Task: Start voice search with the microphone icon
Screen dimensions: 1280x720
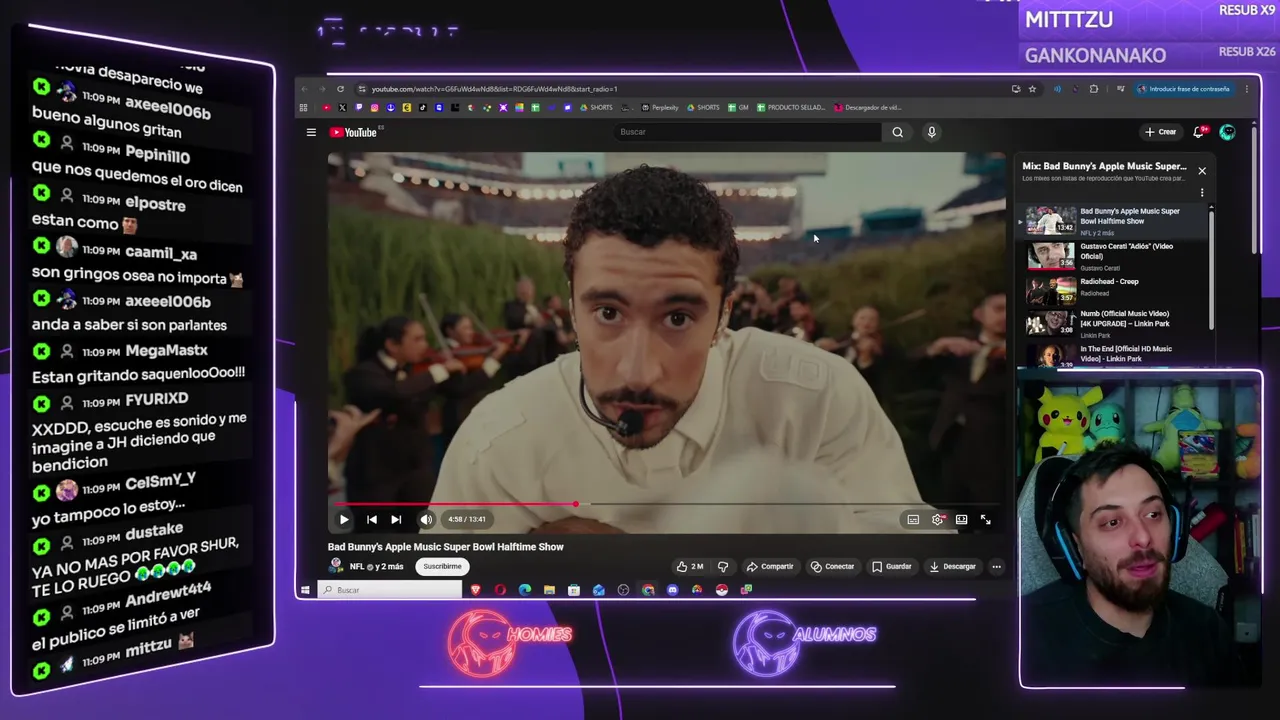Action: 931,132
